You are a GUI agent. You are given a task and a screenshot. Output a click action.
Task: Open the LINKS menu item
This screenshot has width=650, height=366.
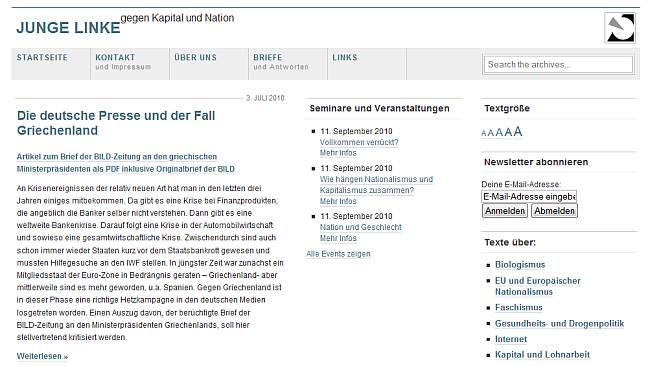pos(344,58)
